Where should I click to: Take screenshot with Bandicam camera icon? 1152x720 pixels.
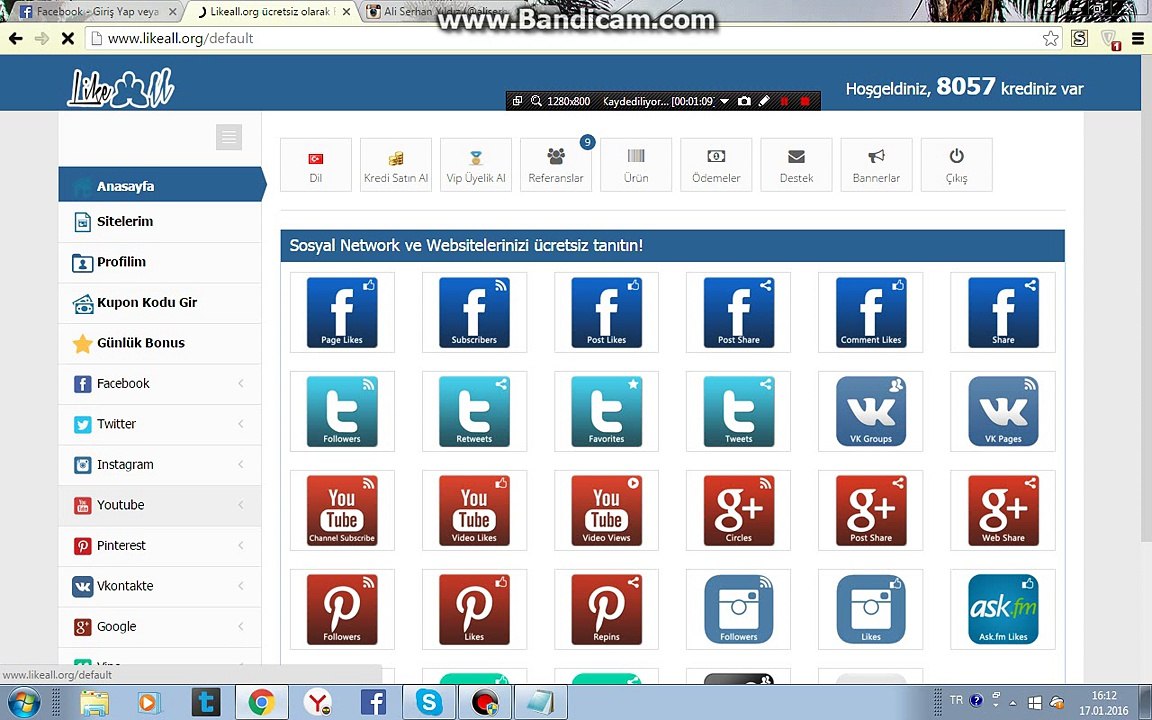coord(744,101)
